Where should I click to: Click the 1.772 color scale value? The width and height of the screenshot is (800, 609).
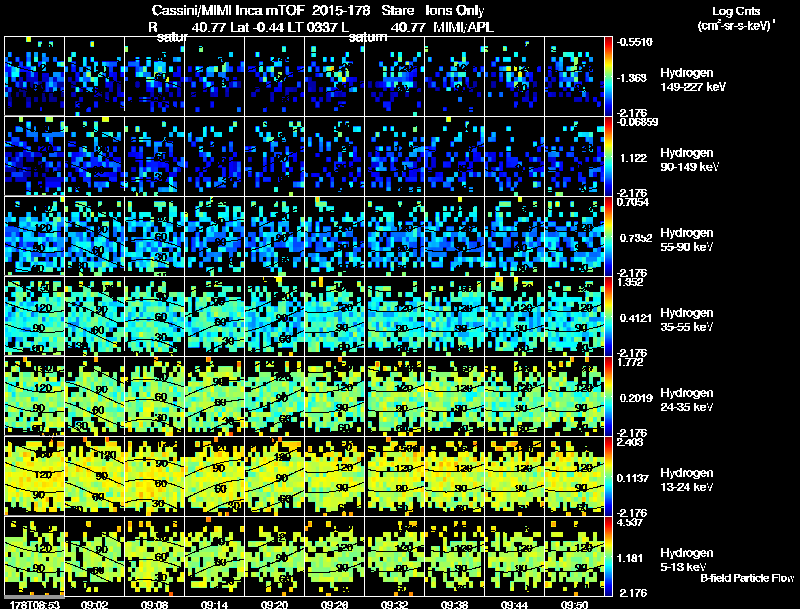pyautogui.click(x=630, y=362)
